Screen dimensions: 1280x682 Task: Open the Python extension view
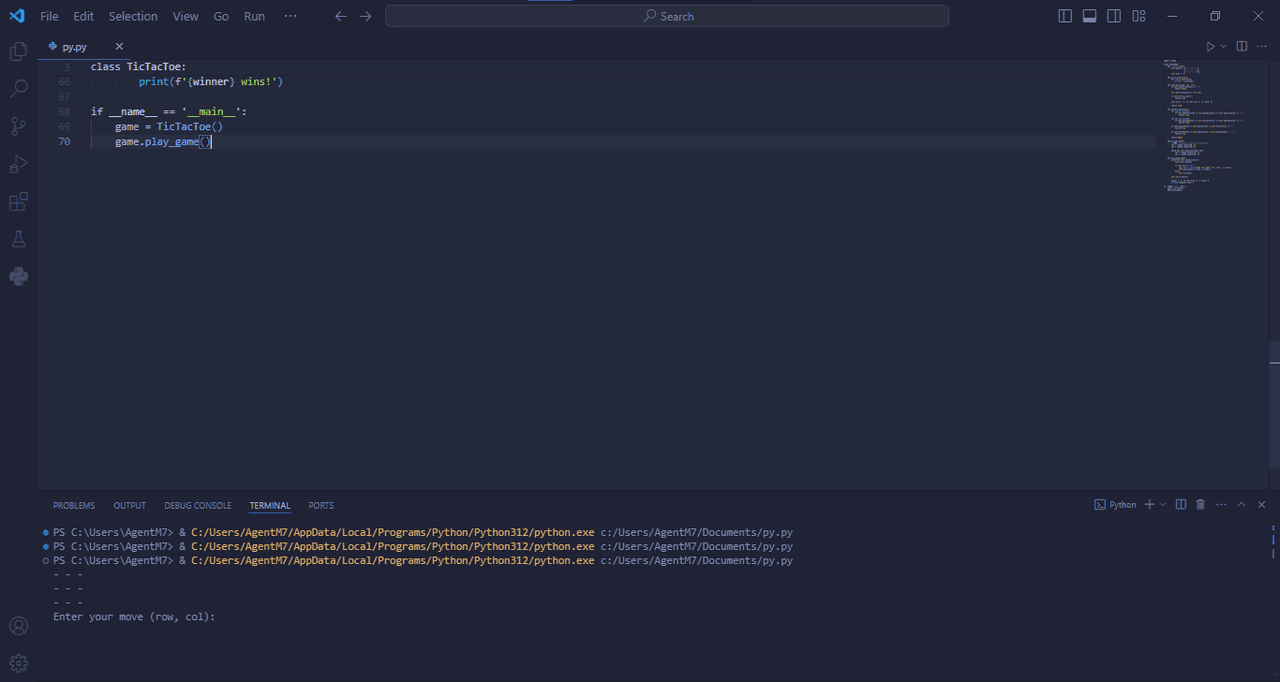click(x=18, y=277)
